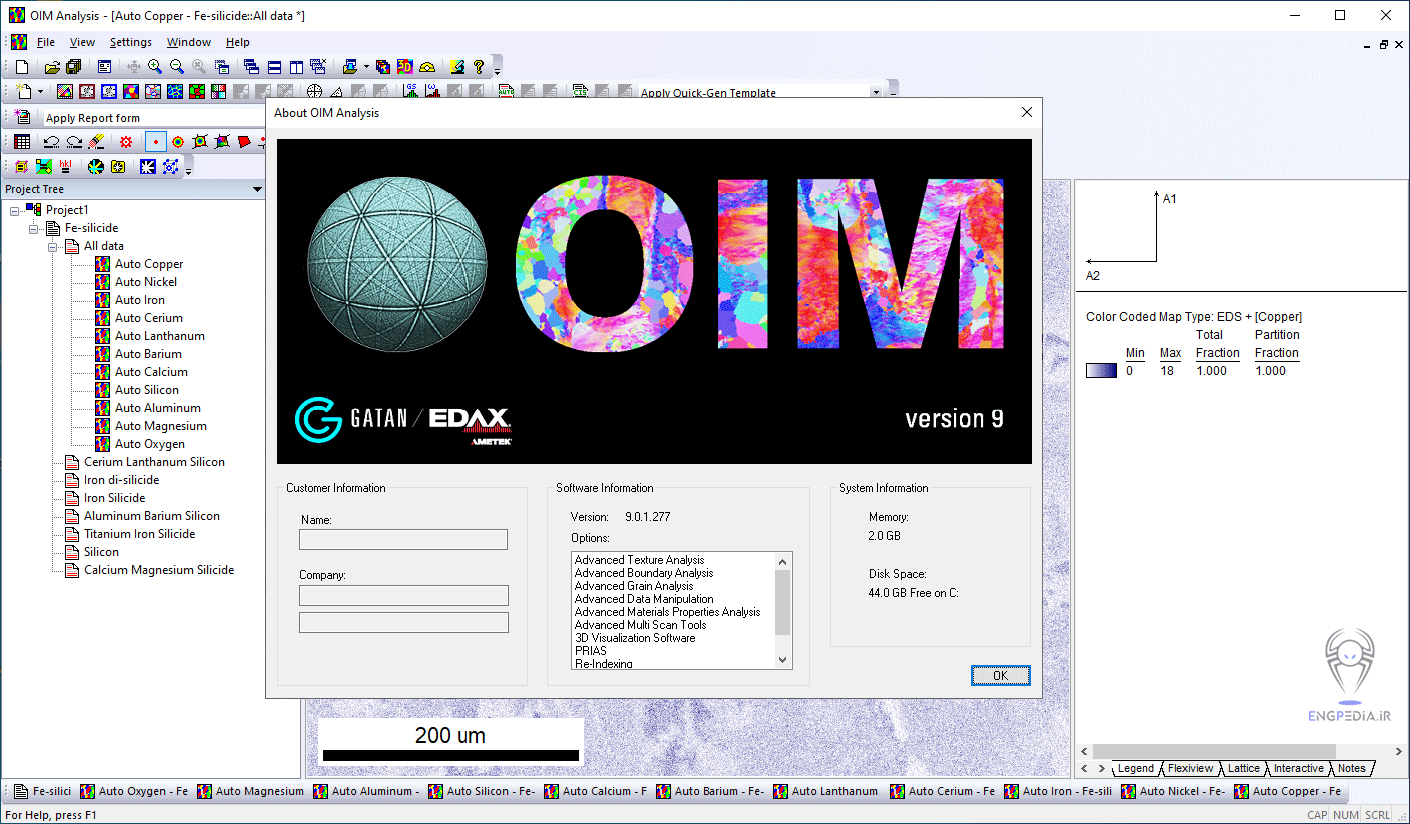Select the yellow unit cell icon
This screenshot has height=824, width=1410.
pos(21,166)
